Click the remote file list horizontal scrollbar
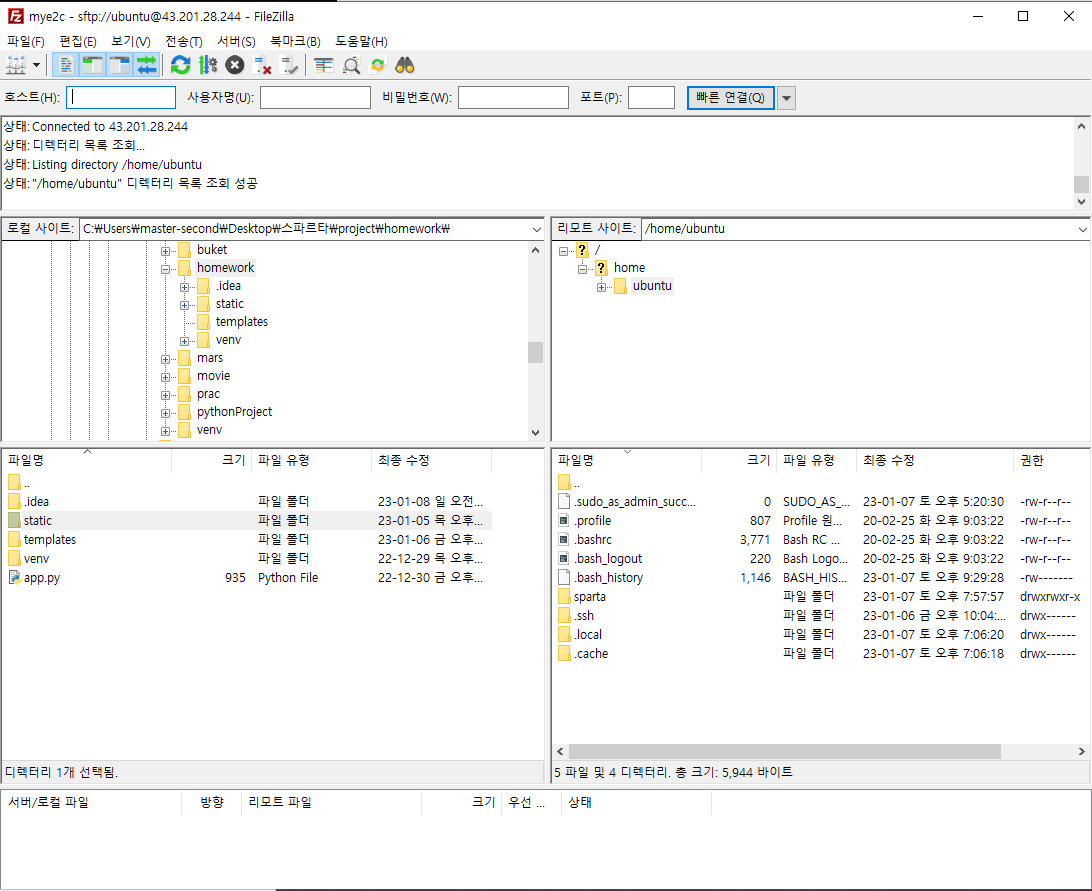The width and height of the screenshot is (1092, 891). [784, 752]
